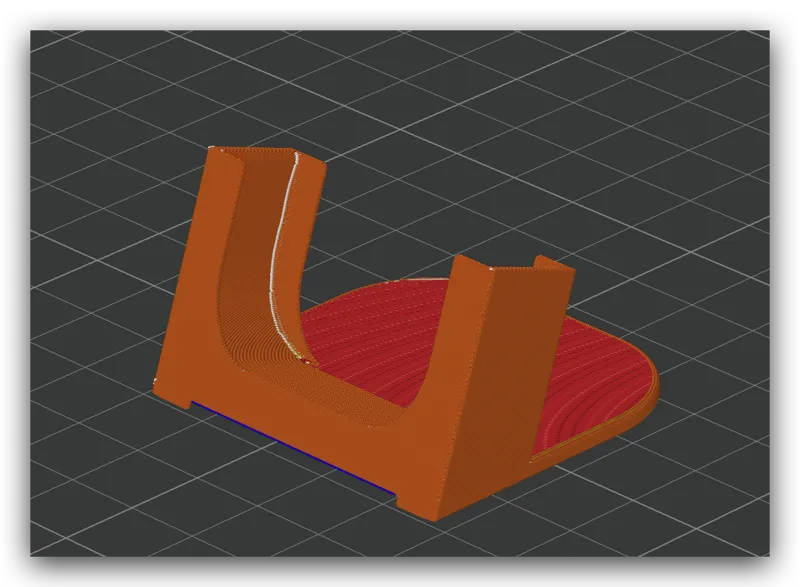Click the blue edge line under the model
The width and height of the screenshot is (800, 587).
pyautogui.click(x=293, y=448)
